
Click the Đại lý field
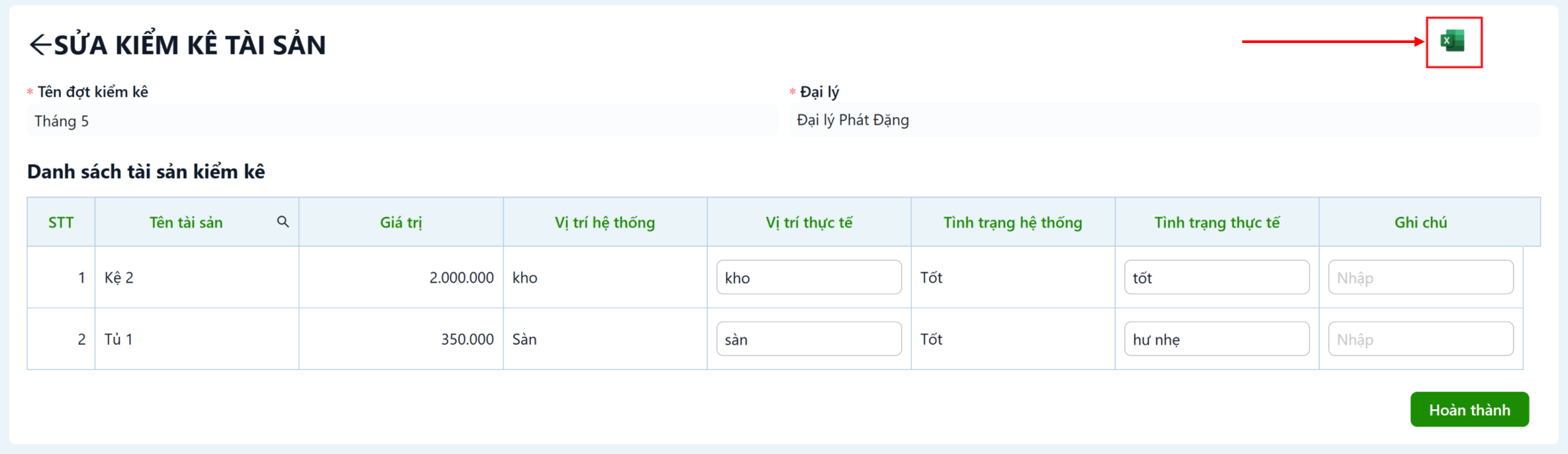pos(1165,120)
